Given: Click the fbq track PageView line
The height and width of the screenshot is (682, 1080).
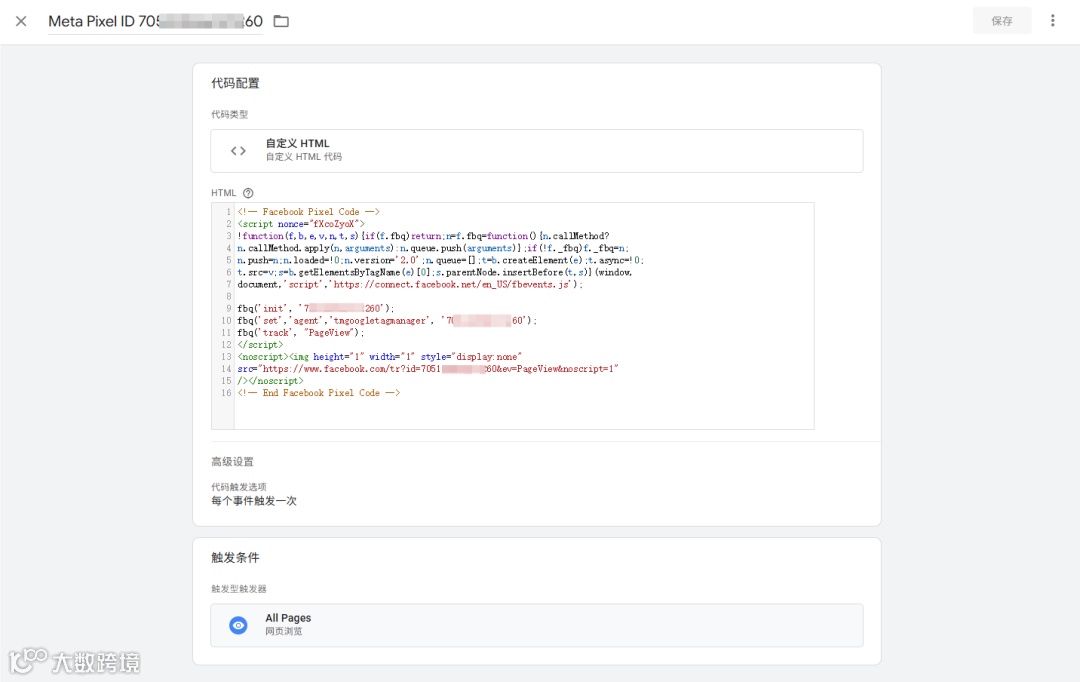Looking at the screenshot, I should (300, 333).
